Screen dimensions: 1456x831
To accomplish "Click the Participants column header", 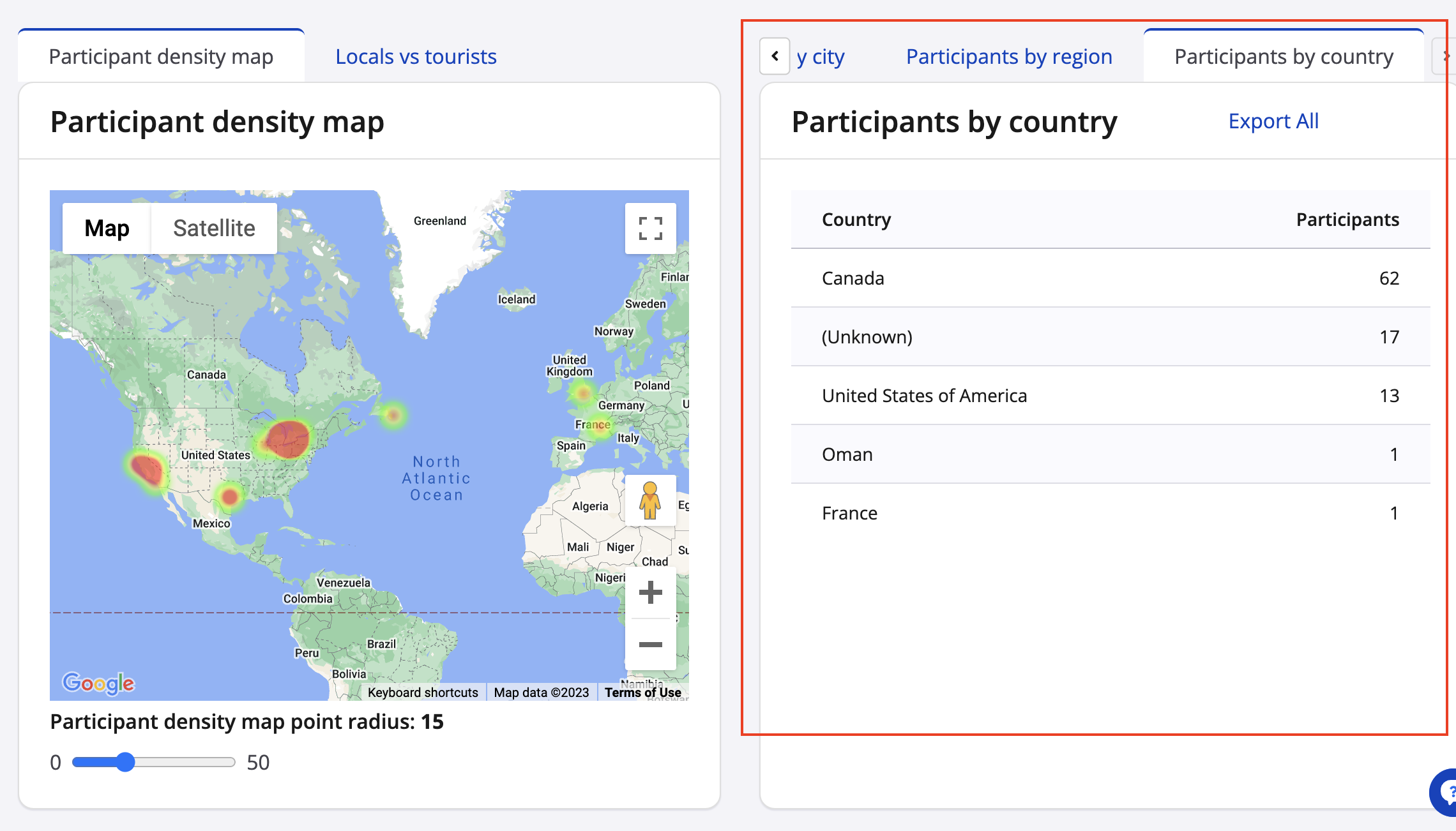I will 1347,220.
